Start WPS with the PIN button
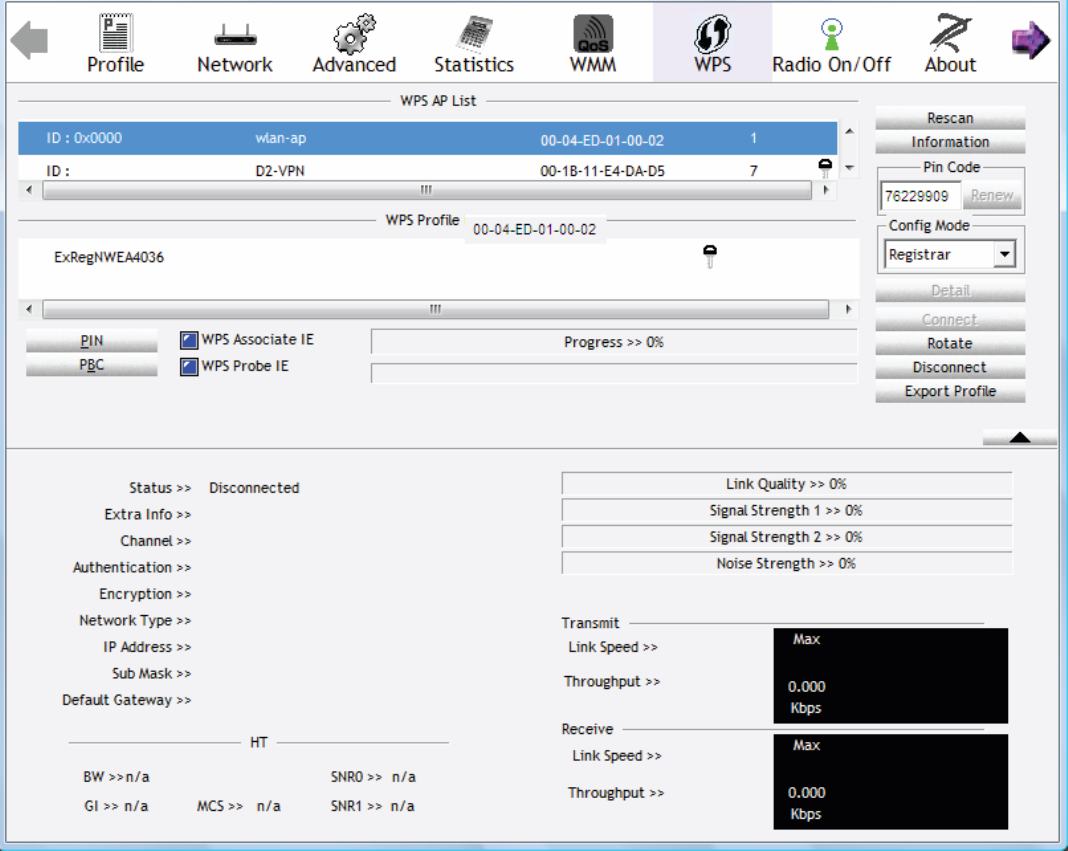Image resolution: width=1068 pixels, height=851 pixels. pos(92,341)
